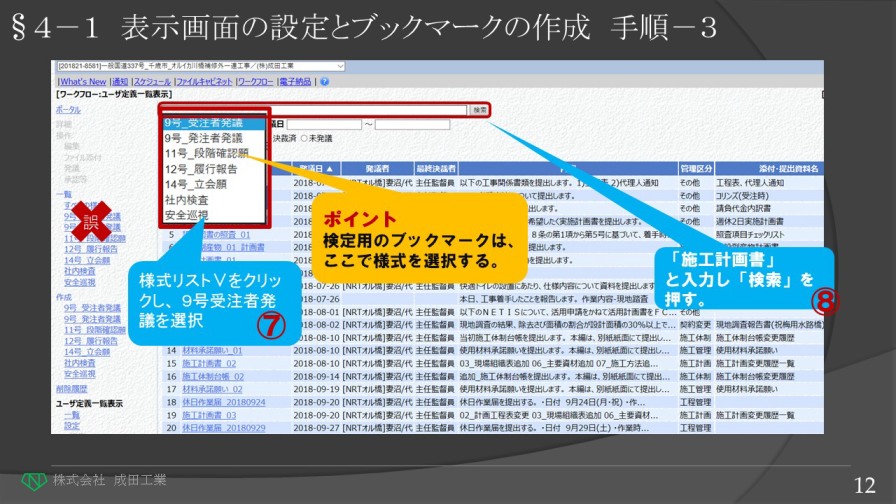Click the circled number 8 marker
The width and height of the screenshot is (896, 504).
tap(823, 300)
